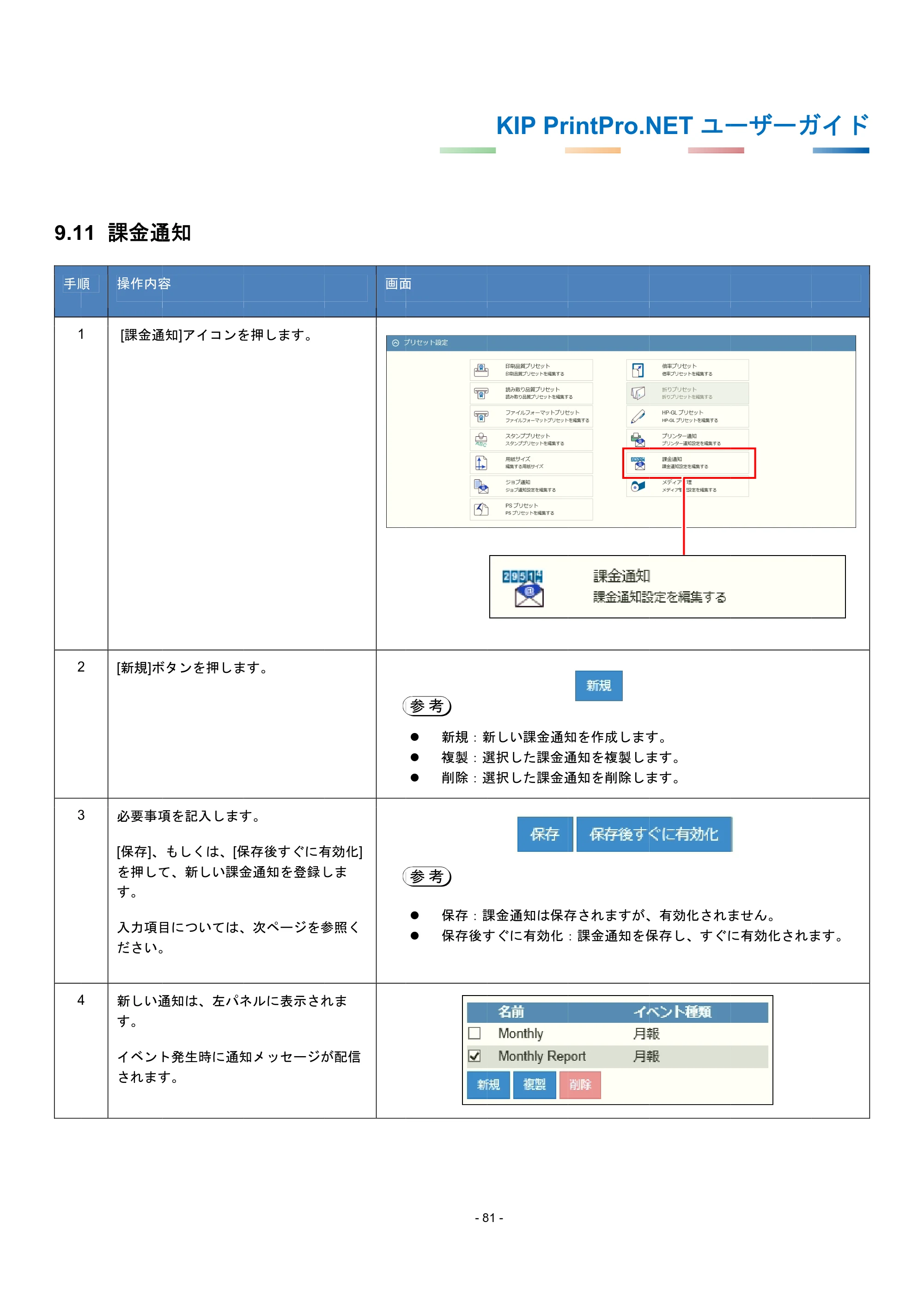Click the ジョブ通知 job notification icon
The image size is (924, 1308).
coord(481,486)
